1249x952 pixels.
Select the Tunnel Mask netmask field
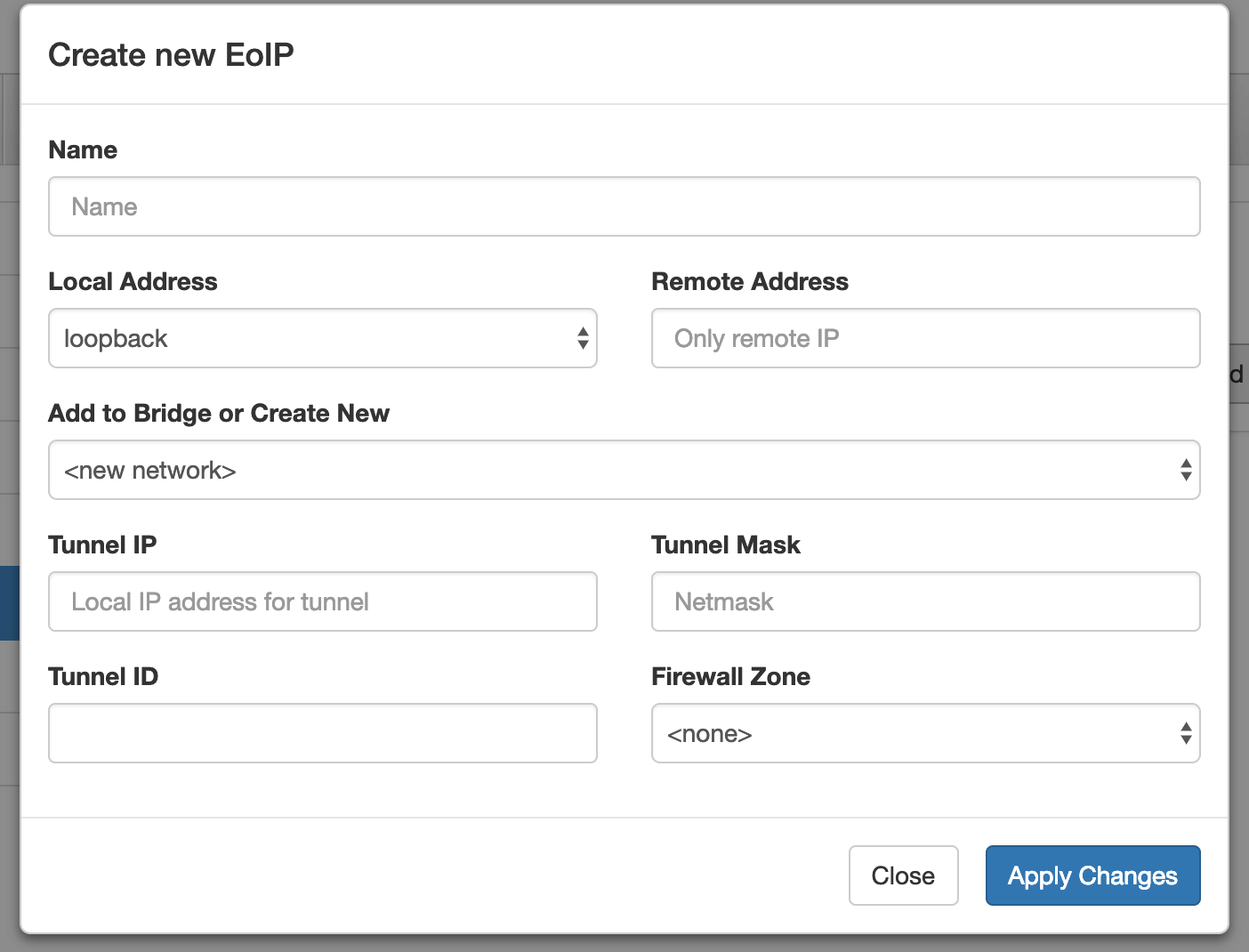point(925,601)
